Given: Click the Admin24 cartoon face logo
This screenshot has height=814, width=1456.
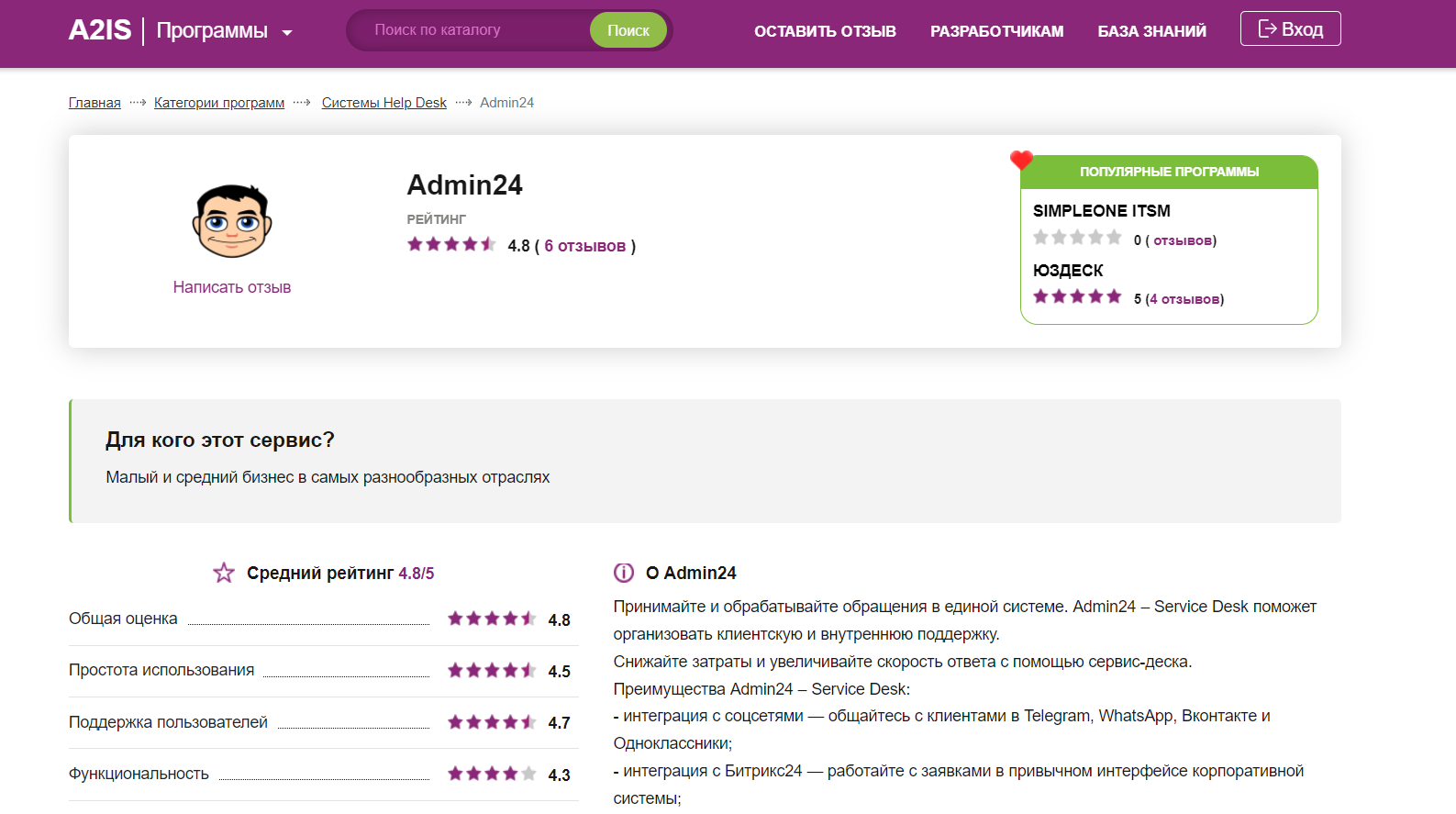Looking at the screenshot, I should click(232, 221).
